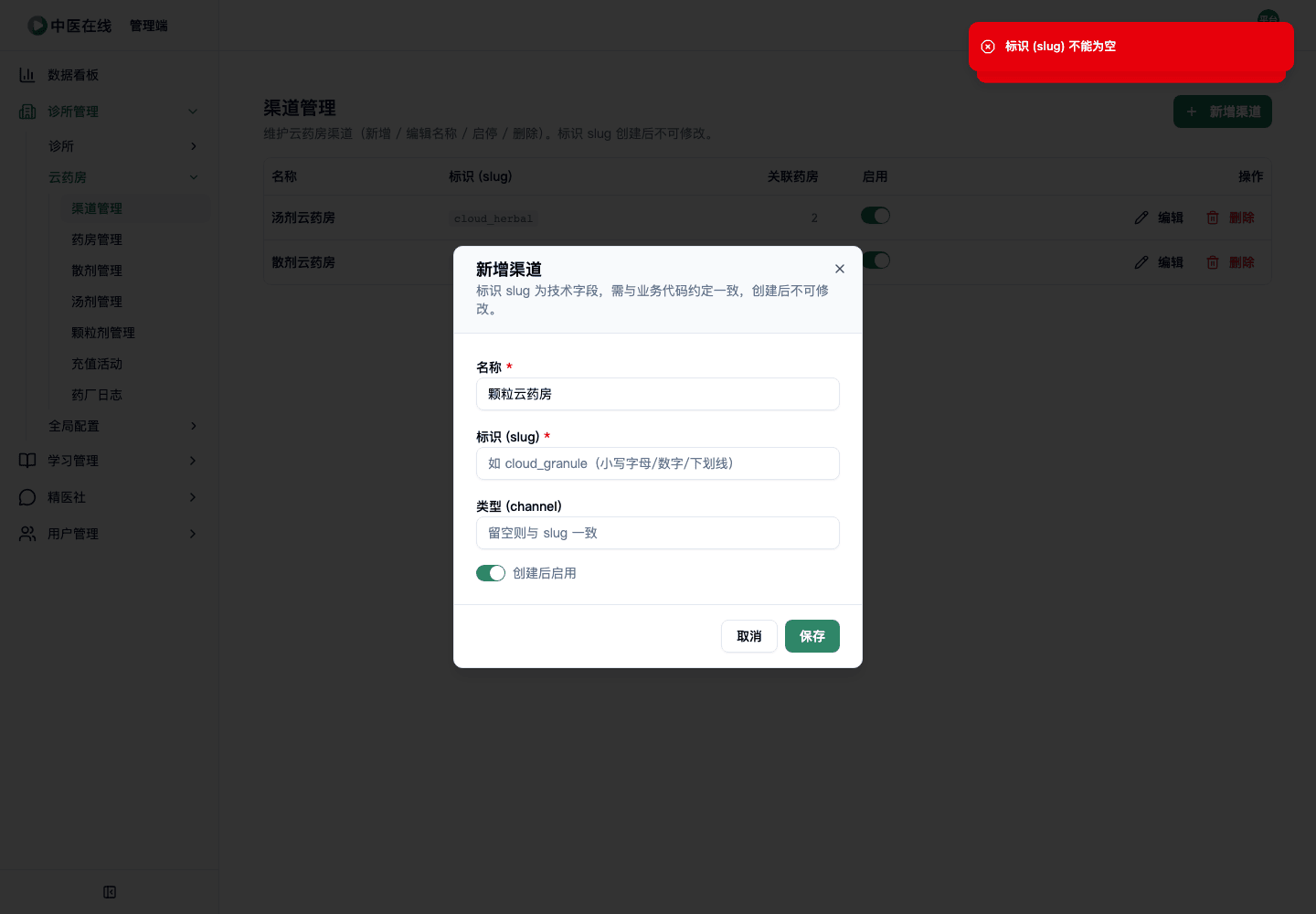Expand the 诊所 submenu chevron

tap(193, 146)
